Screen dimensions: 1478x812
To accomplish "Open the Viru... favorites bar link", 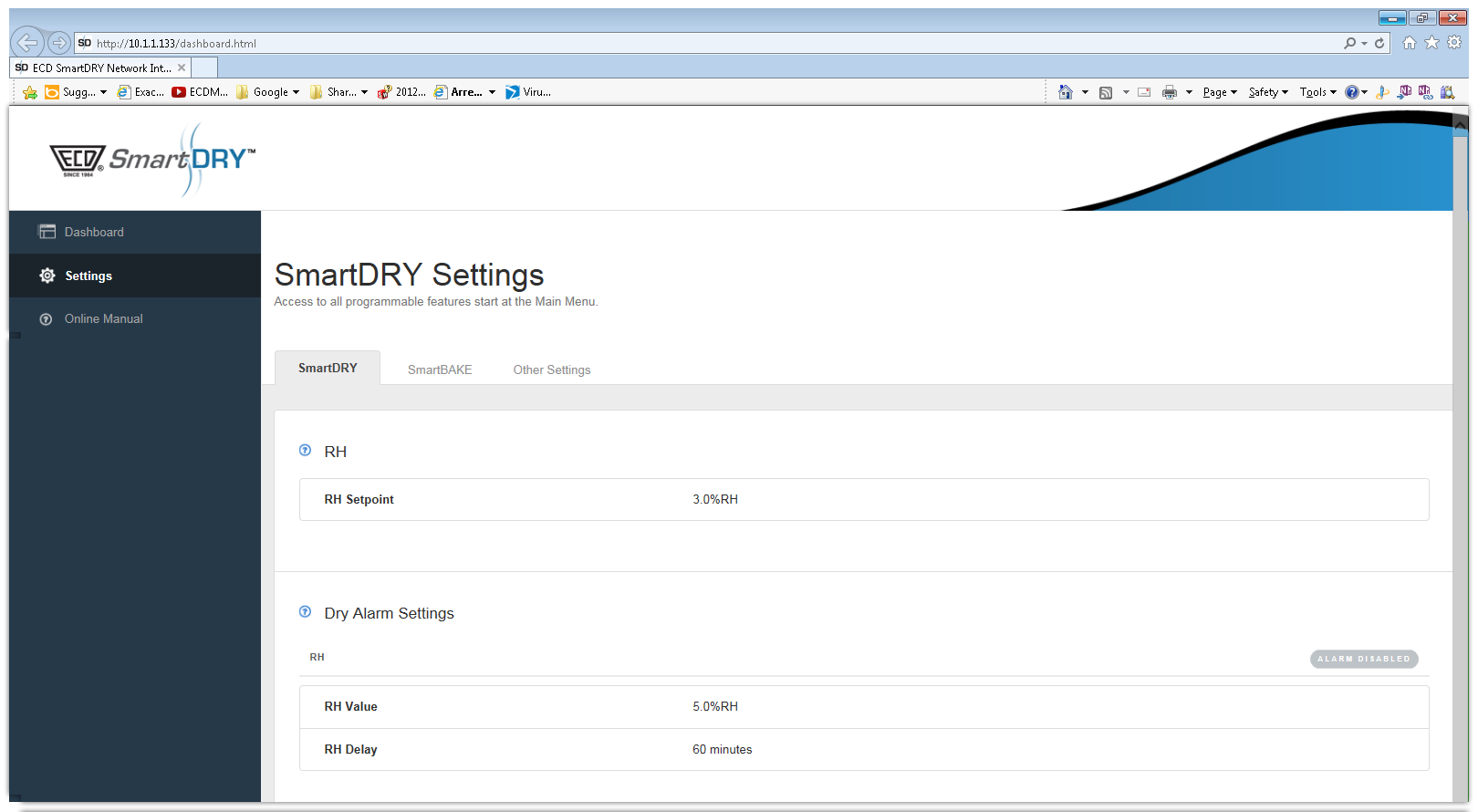I will [x=528, y=92].
